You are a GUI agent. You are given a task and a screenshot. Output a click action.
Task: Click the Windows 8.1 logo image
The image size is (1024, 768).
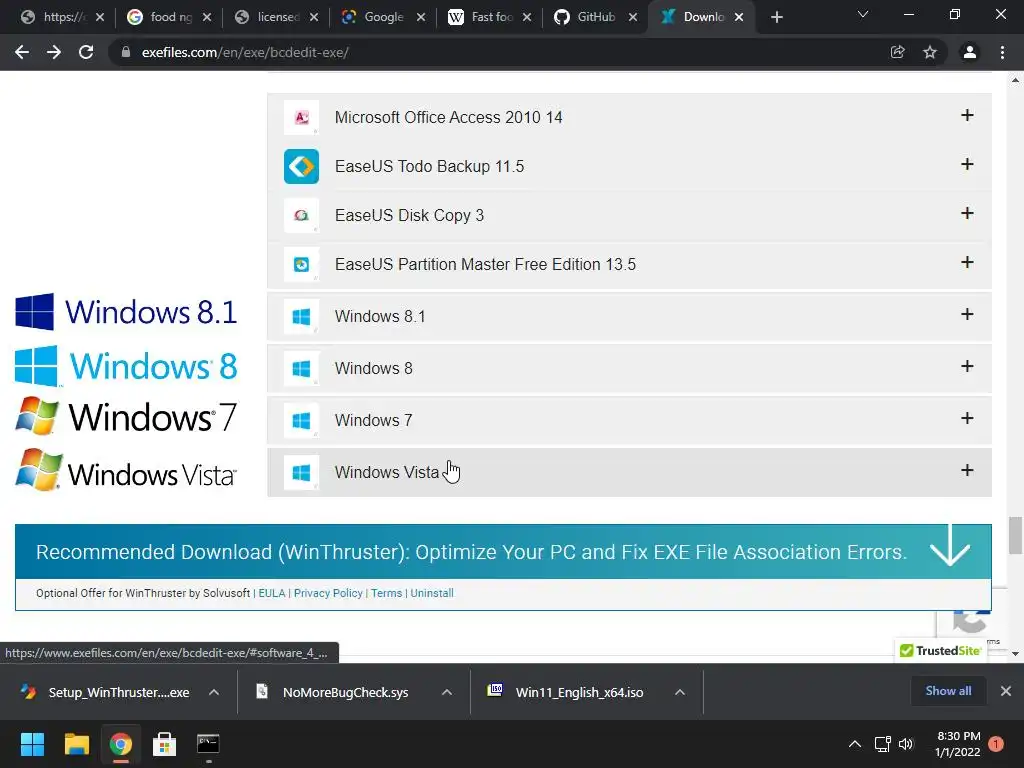(x=126, y=312)
